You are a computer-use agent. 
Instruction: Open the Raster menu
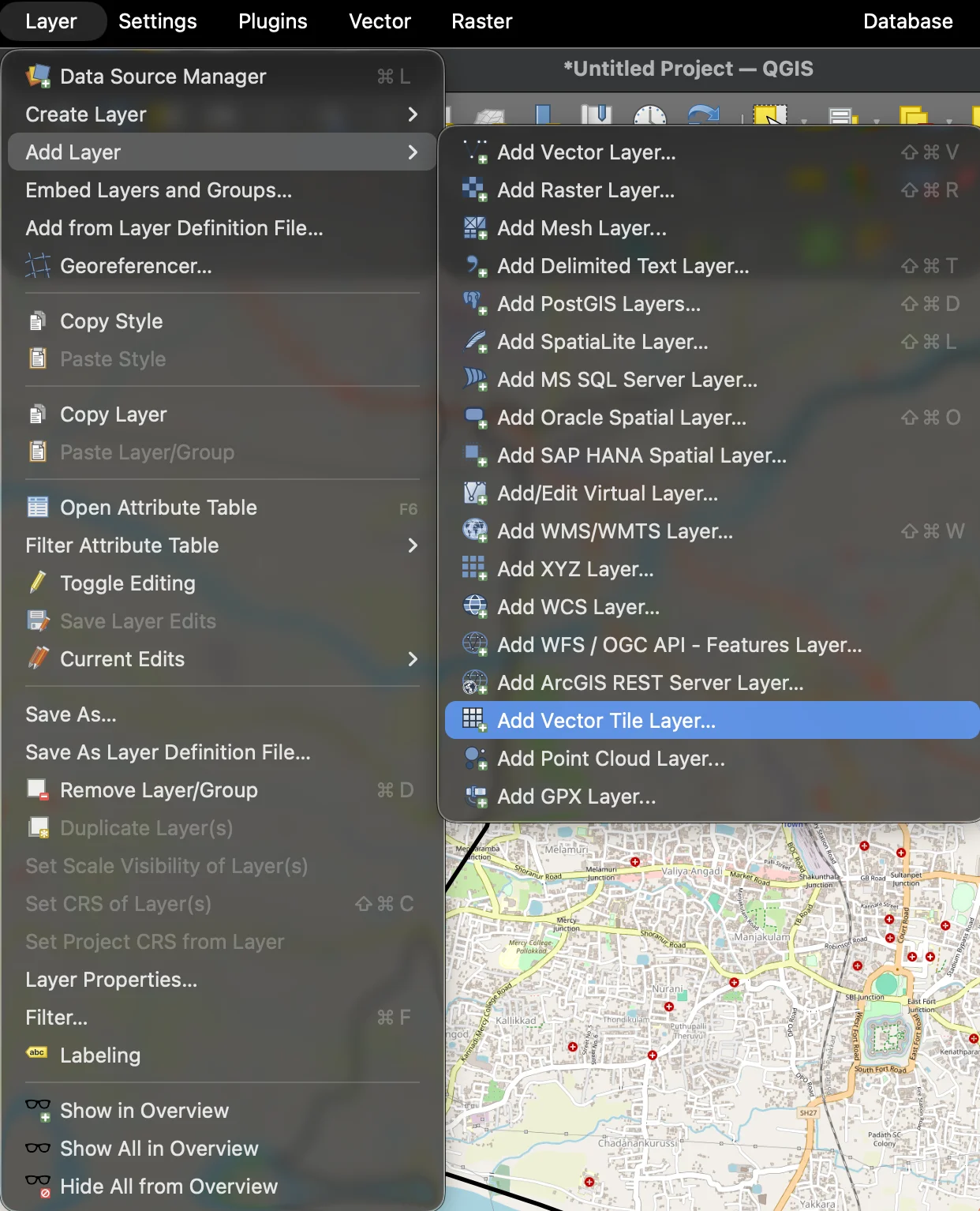481,21
